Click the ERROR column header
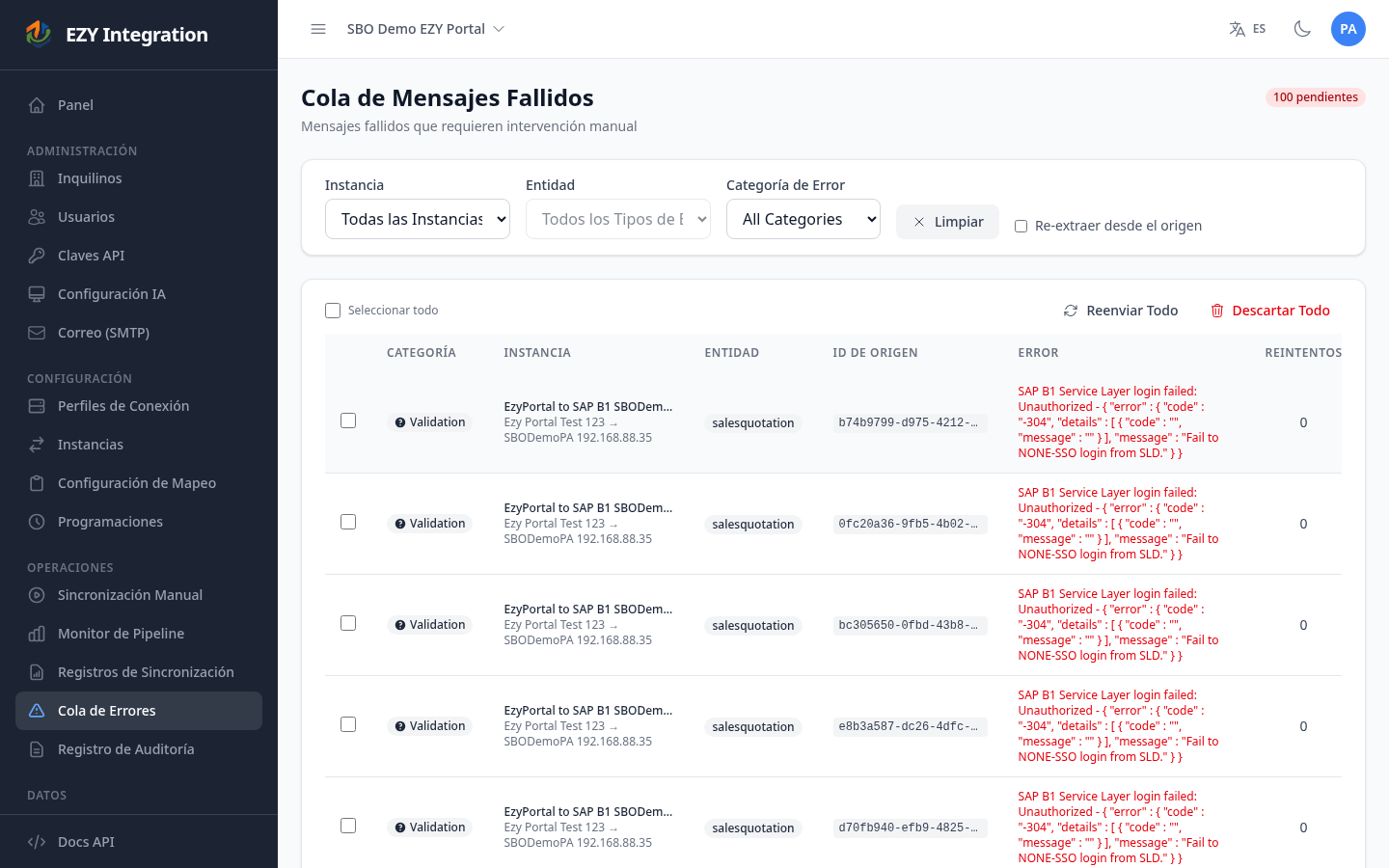 tap(1038, 353)
